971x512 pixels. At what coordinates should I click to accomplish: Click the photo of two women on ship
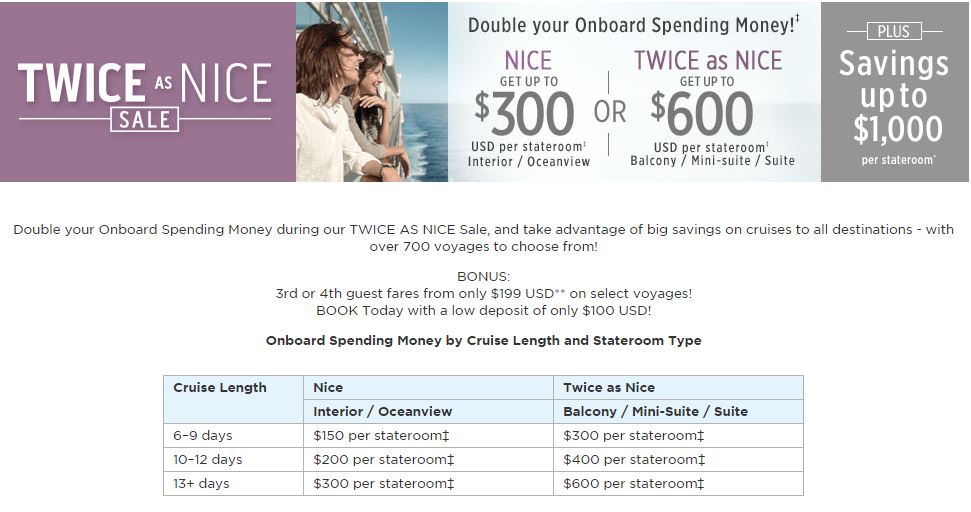tap(371, 92)
